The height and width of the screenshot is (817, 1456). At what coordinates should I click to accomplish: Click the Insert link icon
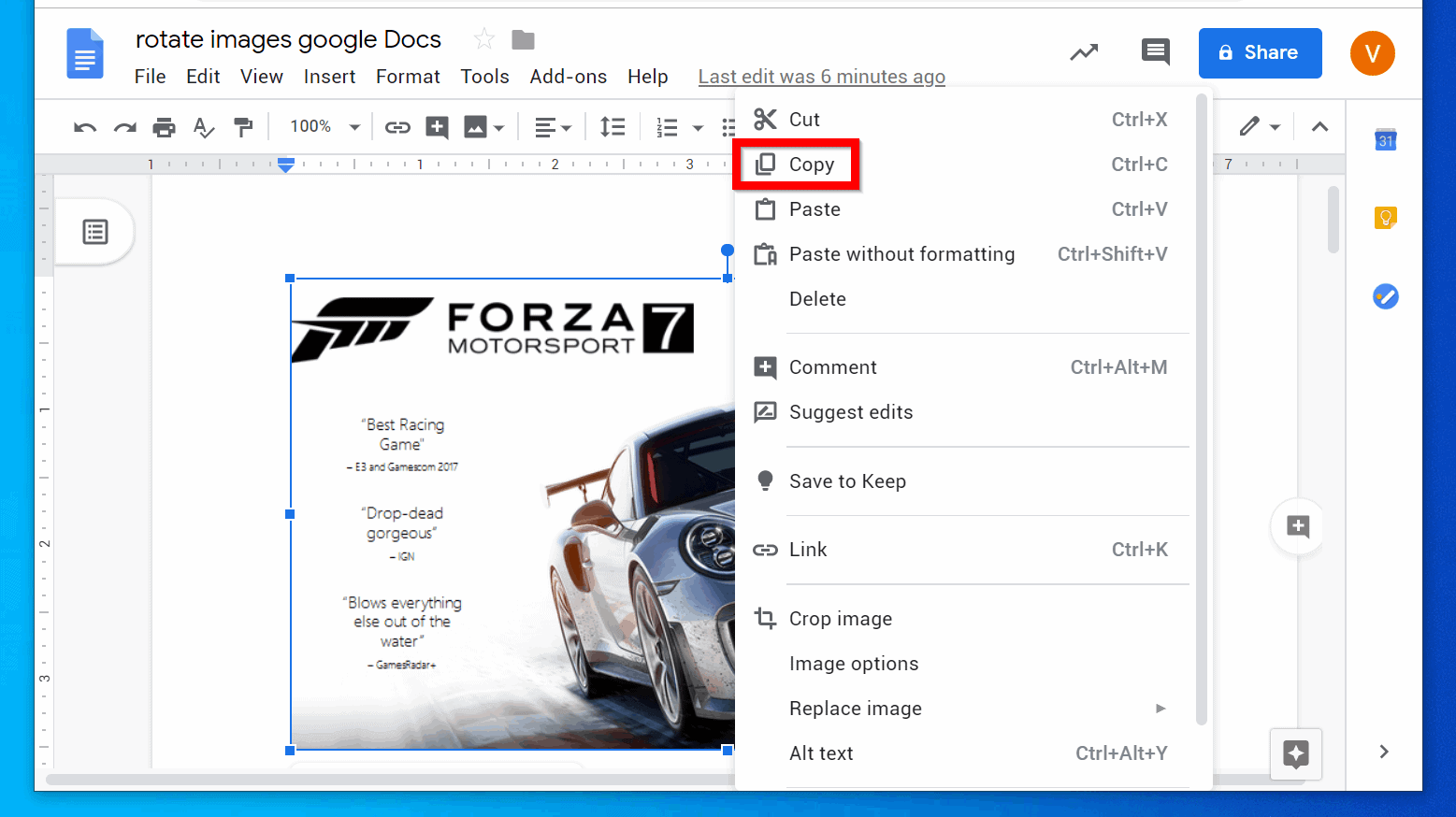point(397,126)
